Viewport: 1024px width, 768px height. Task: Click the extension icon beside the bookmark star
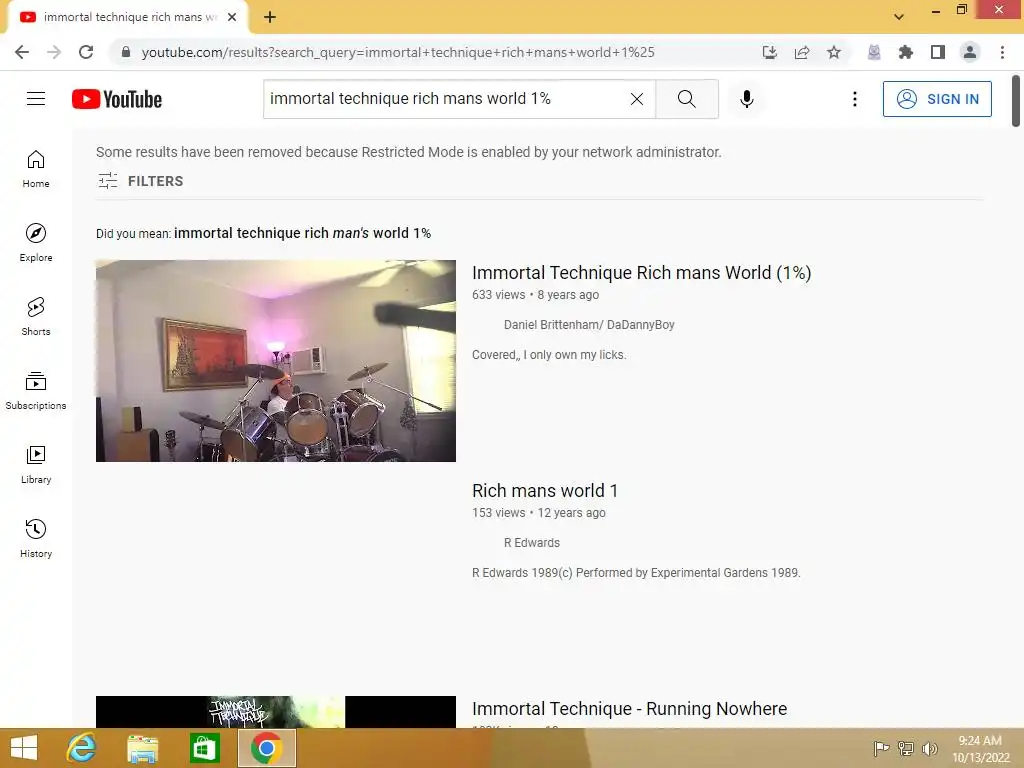click(x=874, y=52)
